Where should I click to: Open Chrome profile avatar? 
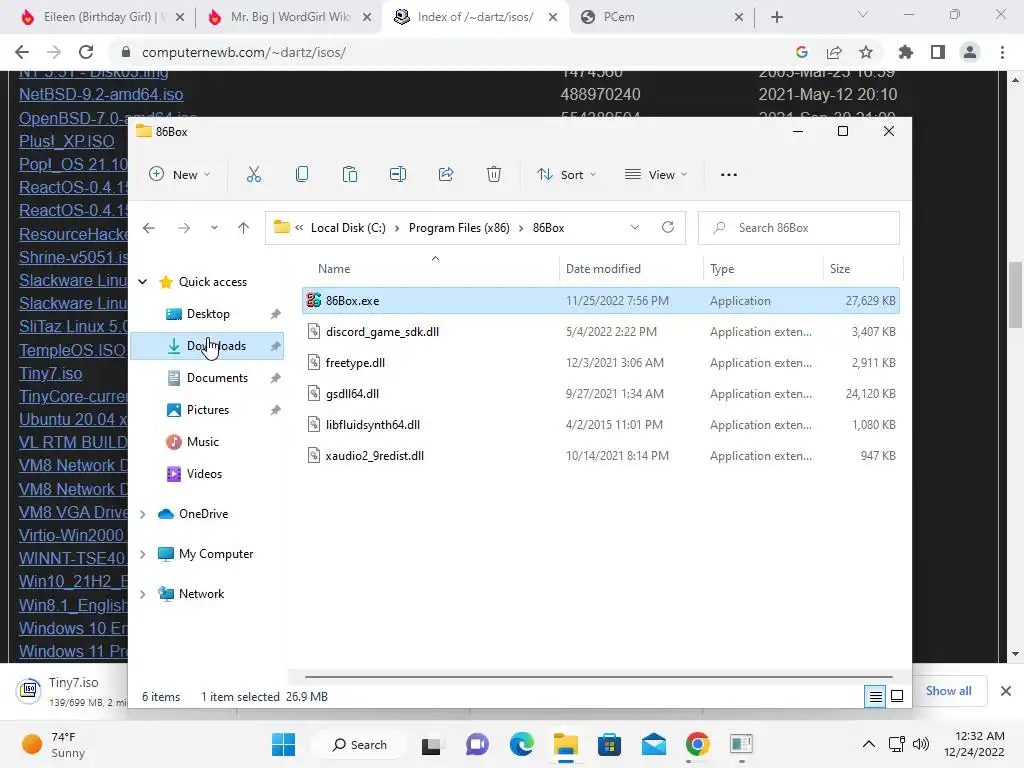click(x=970, y=52)
